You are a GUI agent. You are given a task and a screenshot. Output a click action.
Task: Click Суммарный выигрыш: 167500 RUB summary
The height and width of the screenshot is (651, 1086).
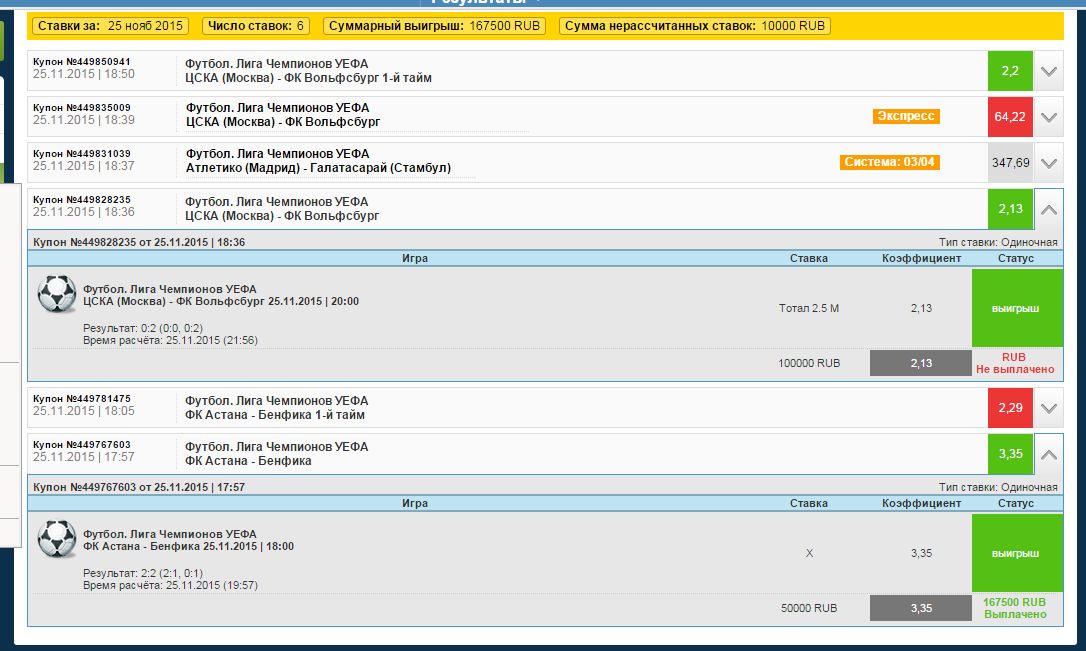(434, 26)
